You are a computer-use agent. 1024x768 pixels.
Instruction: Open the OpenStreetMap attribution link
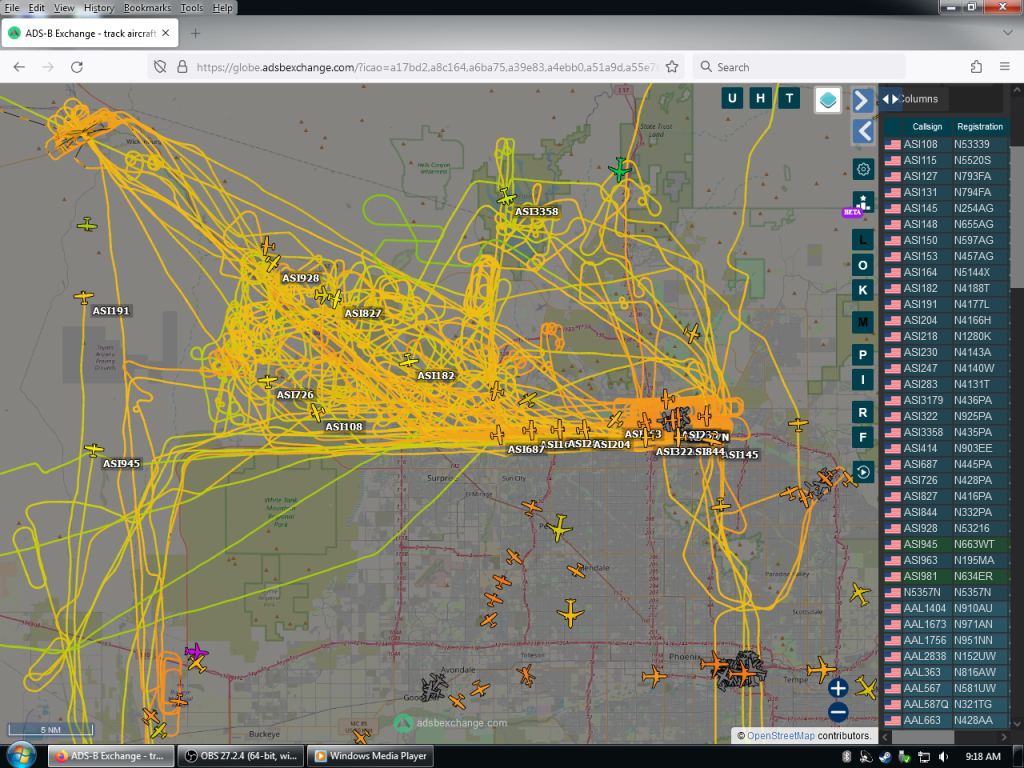click(x=780, y=736)
